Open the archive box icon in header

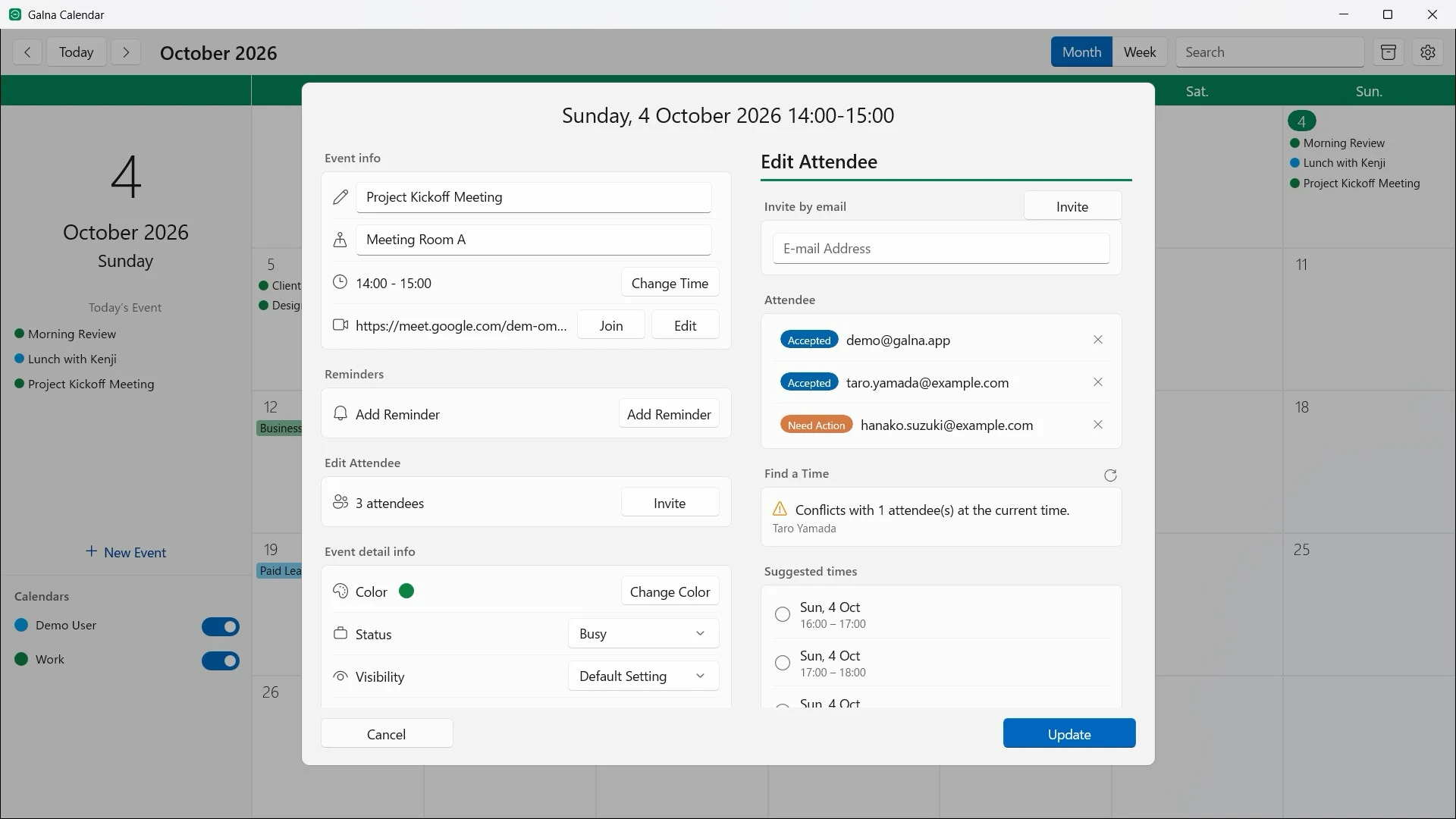(x=1389, y=52)
